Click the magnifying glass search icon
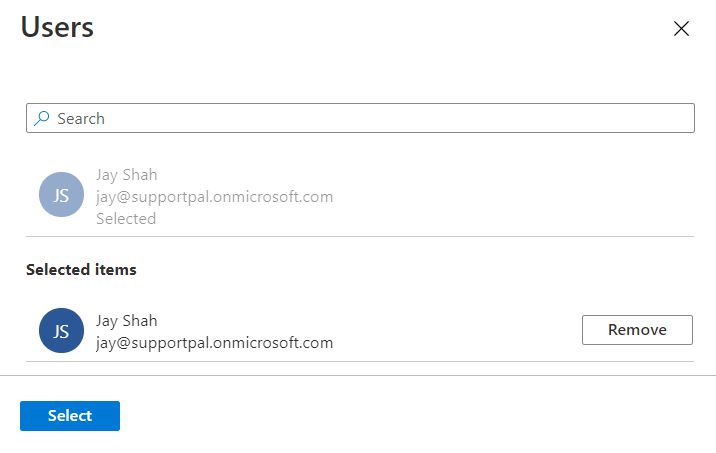Viewport: 716px width, 453px height. pyautogui.click(x=41, y=118)
